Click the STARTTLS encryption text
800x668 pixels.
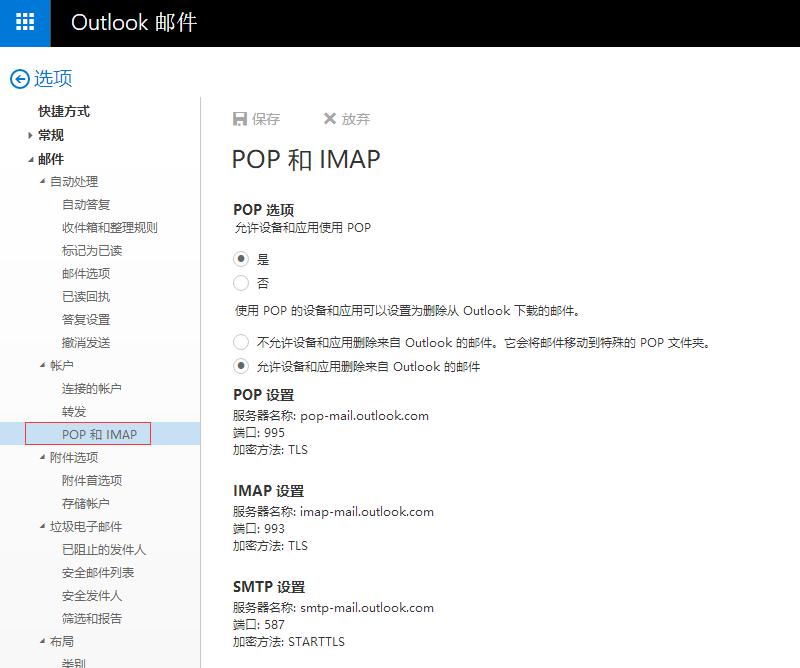pyautogui.click(x=316, y=641)
